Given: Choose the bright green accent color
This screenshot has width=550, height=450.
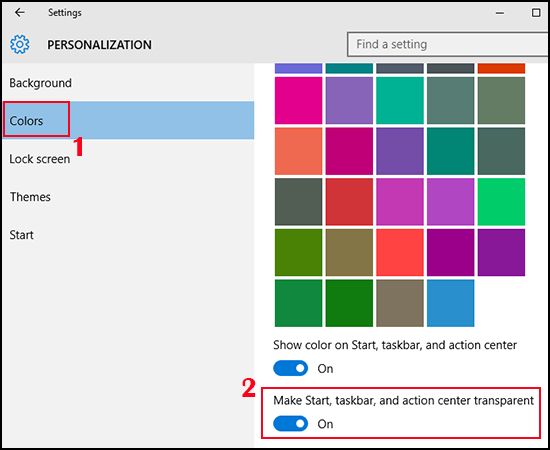Looking at the screenshot, I should [x=501, y=202].
